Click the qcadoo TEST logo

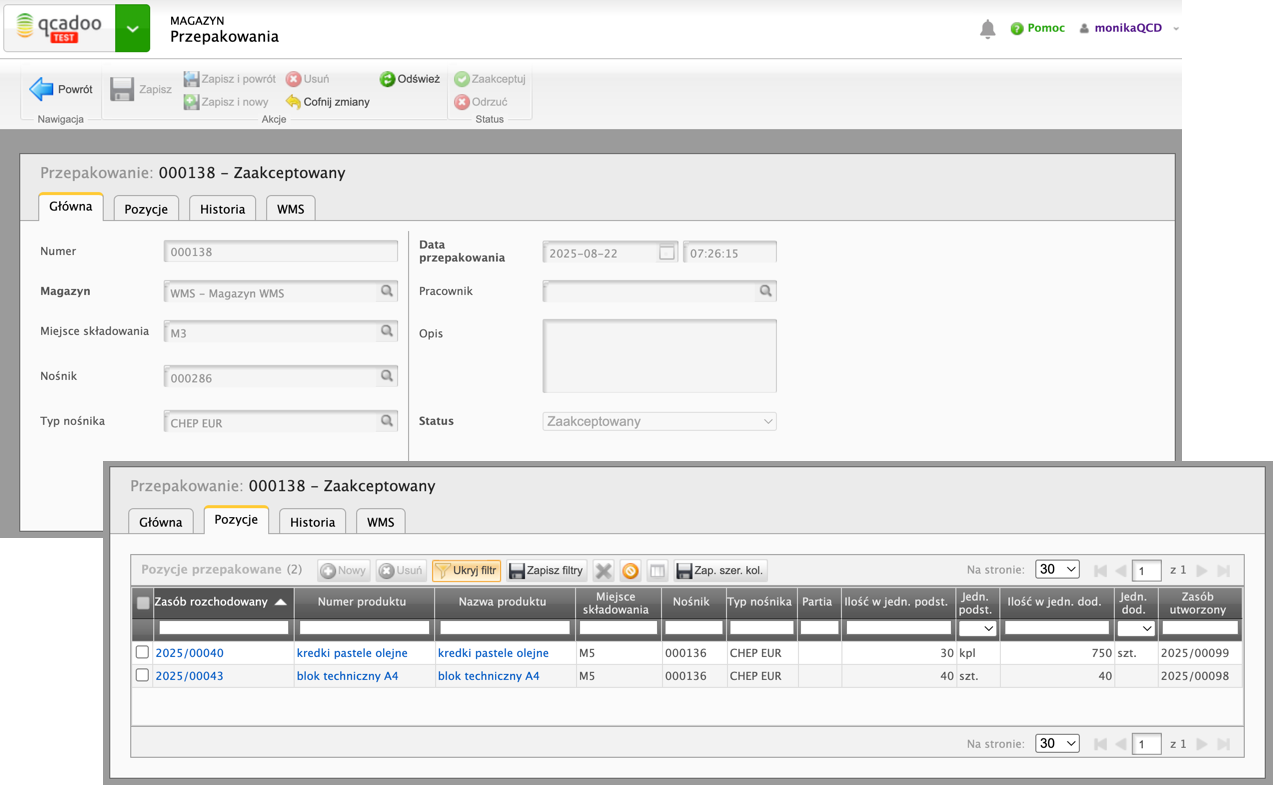(60, 28)
